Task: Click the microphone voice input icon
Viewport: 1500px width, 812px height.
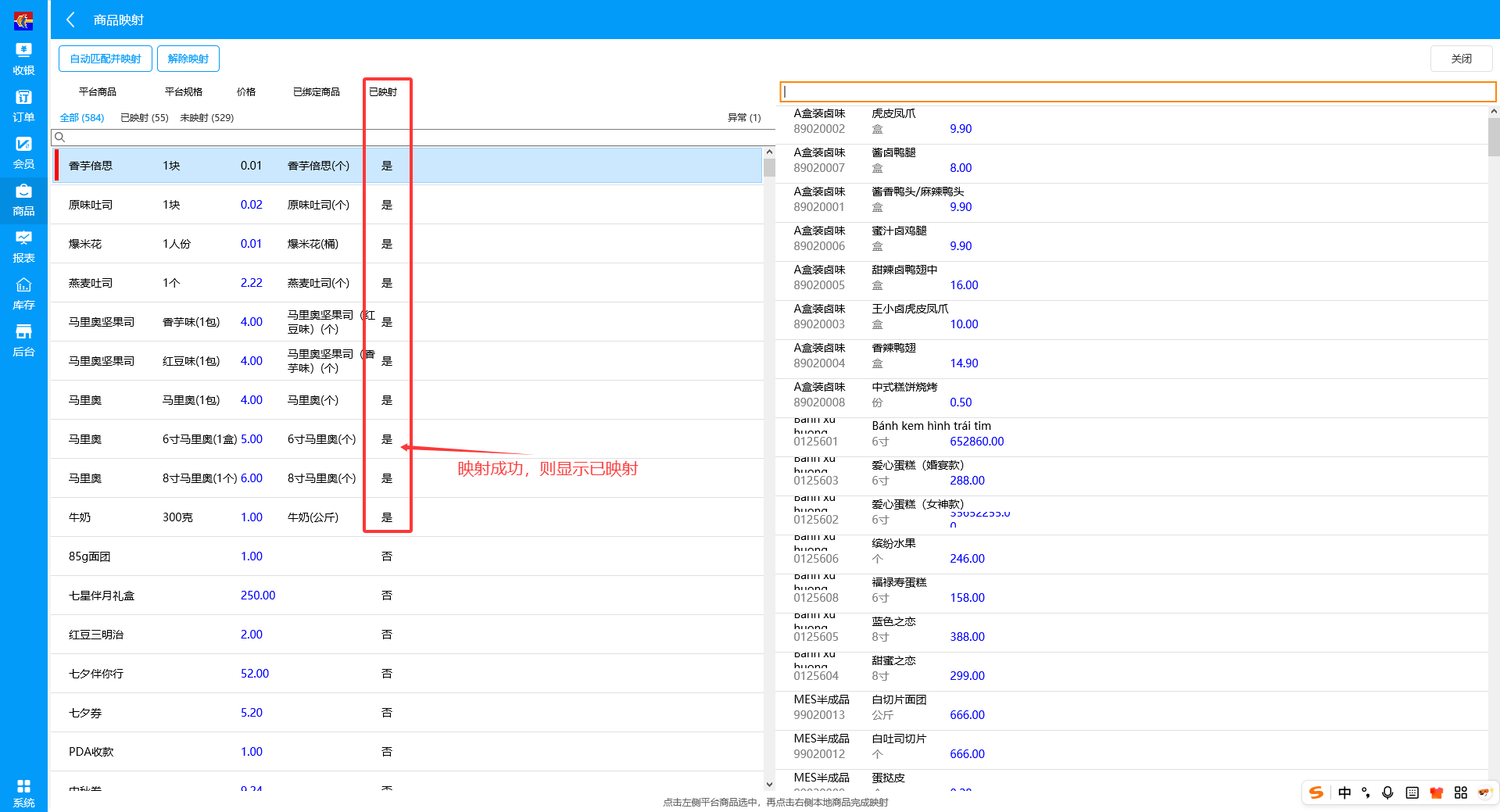Action: point(1388,792)
